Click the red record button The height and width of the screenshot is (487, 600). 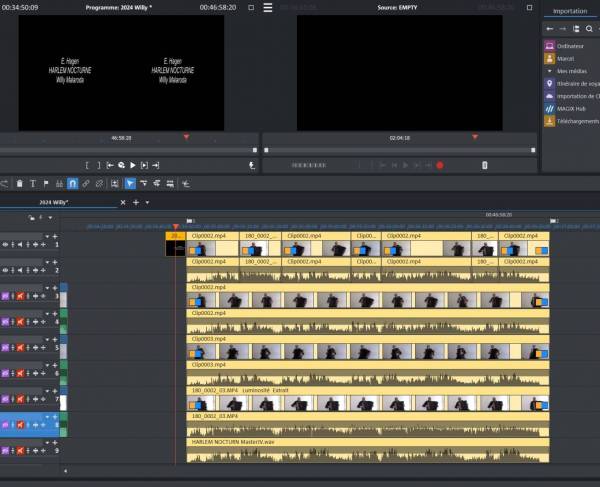pos(439,165)
